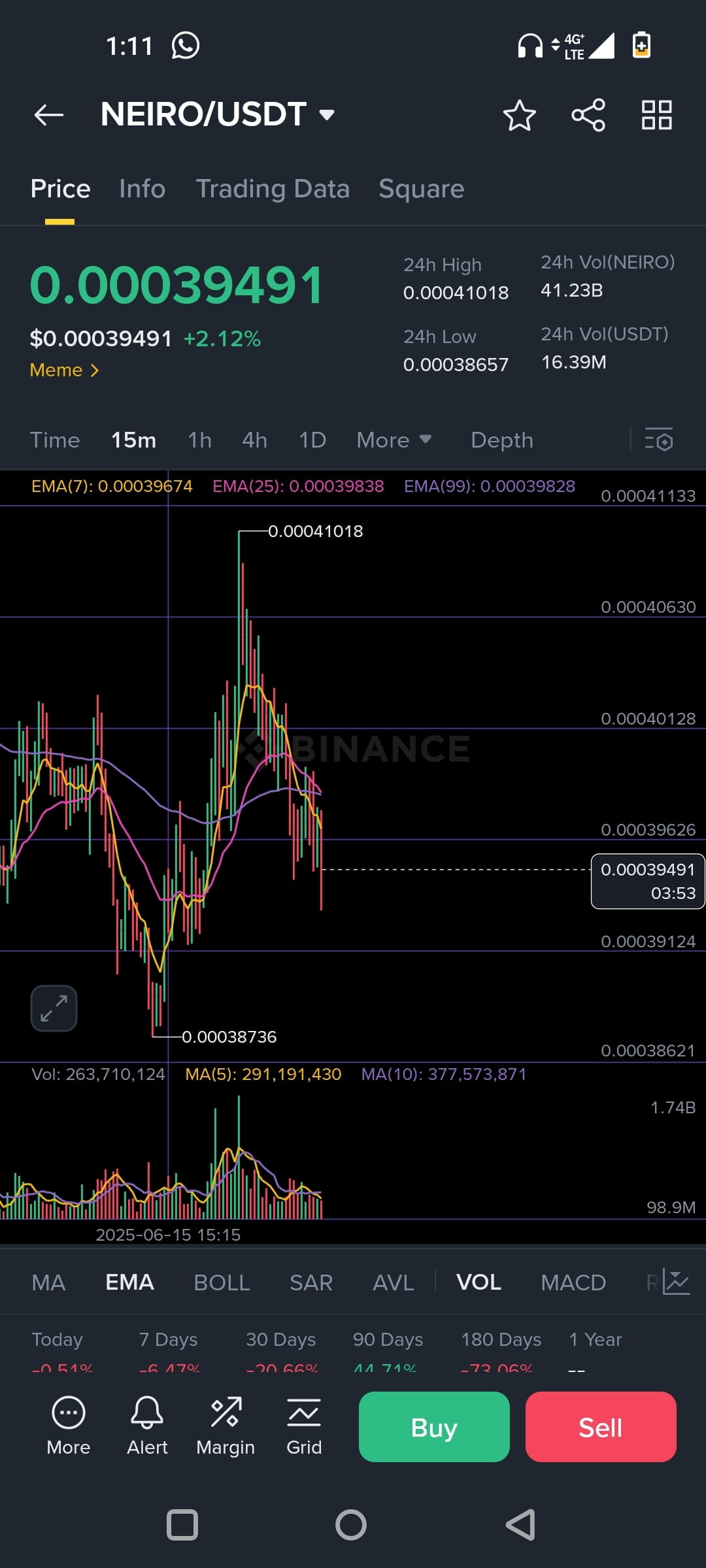706x1568 pixels.
Task: Toggle the MA indicator
Action: point(48,1282)
